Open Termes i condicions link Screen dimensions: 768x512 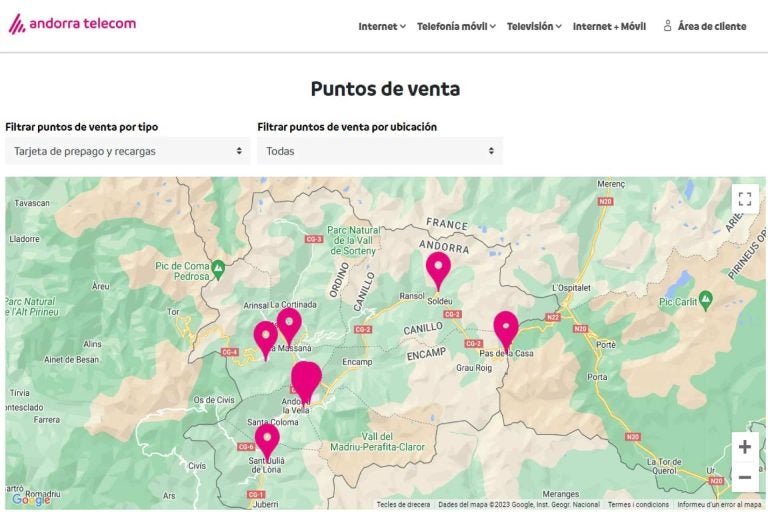[638, 504]
